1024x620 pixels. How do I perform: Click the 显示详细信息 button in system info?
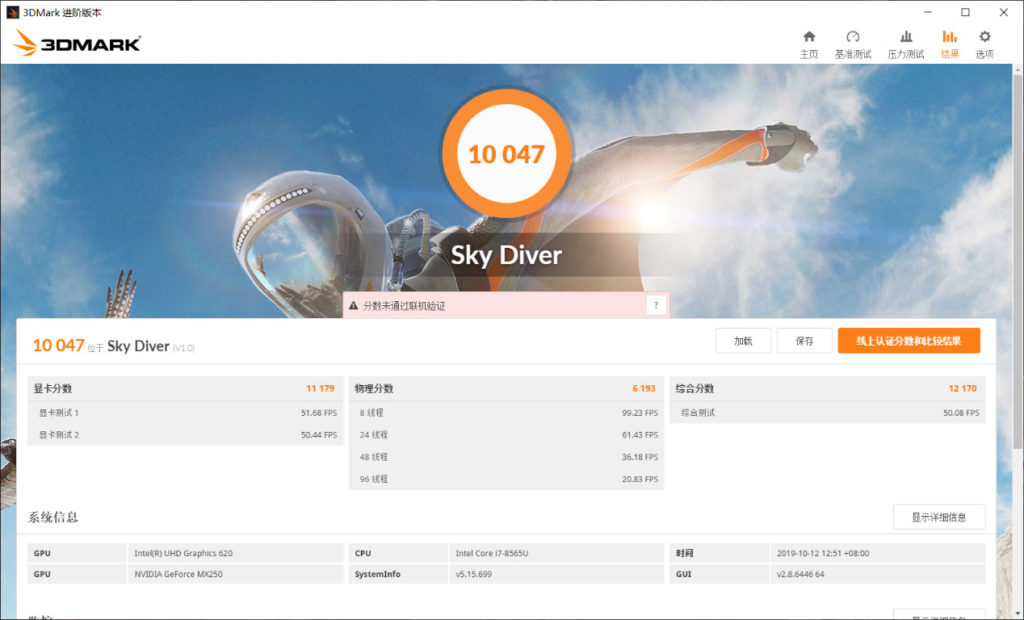pos(939,517)
